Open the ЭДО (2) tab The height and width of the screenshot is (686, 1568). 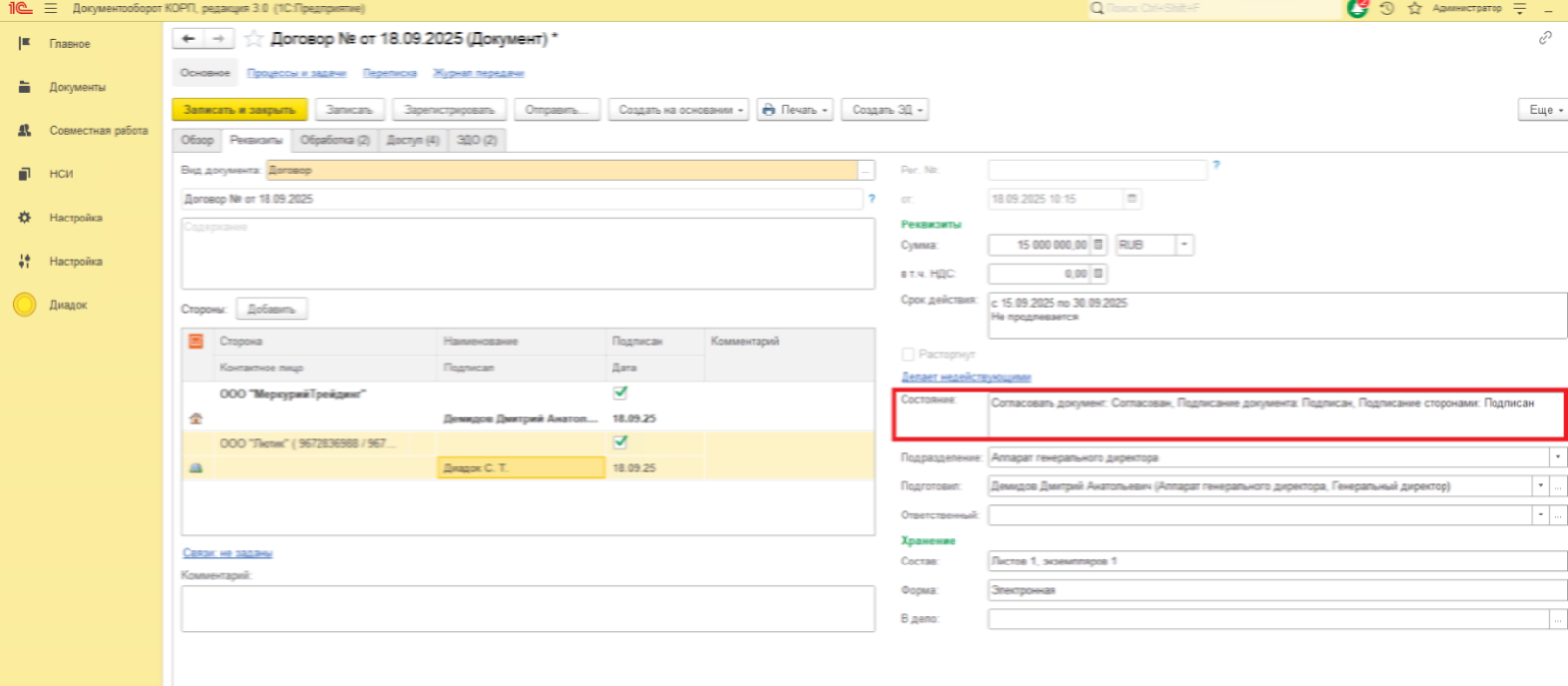coord(477,140)
